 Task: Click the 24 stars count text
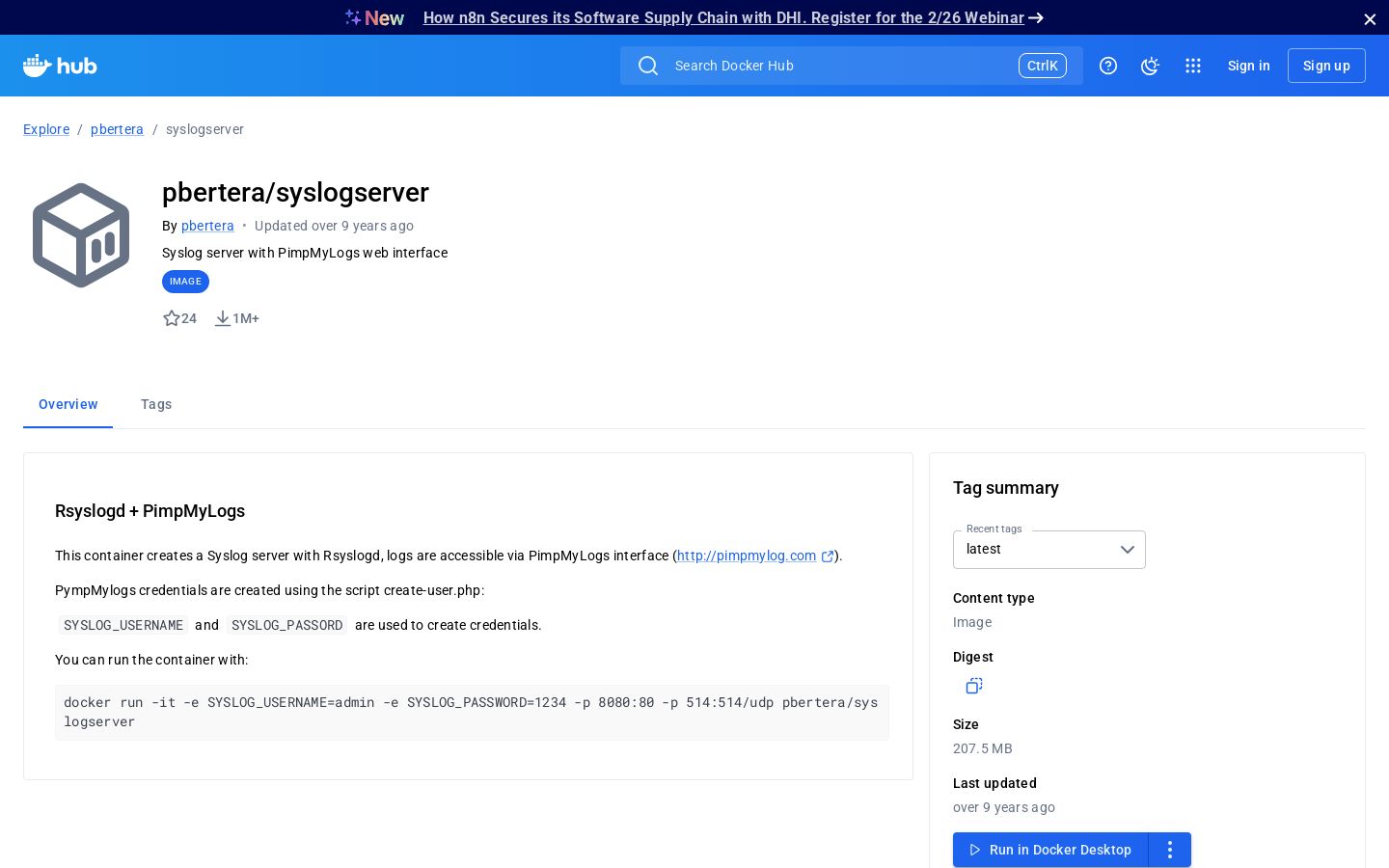coord(189,318)
